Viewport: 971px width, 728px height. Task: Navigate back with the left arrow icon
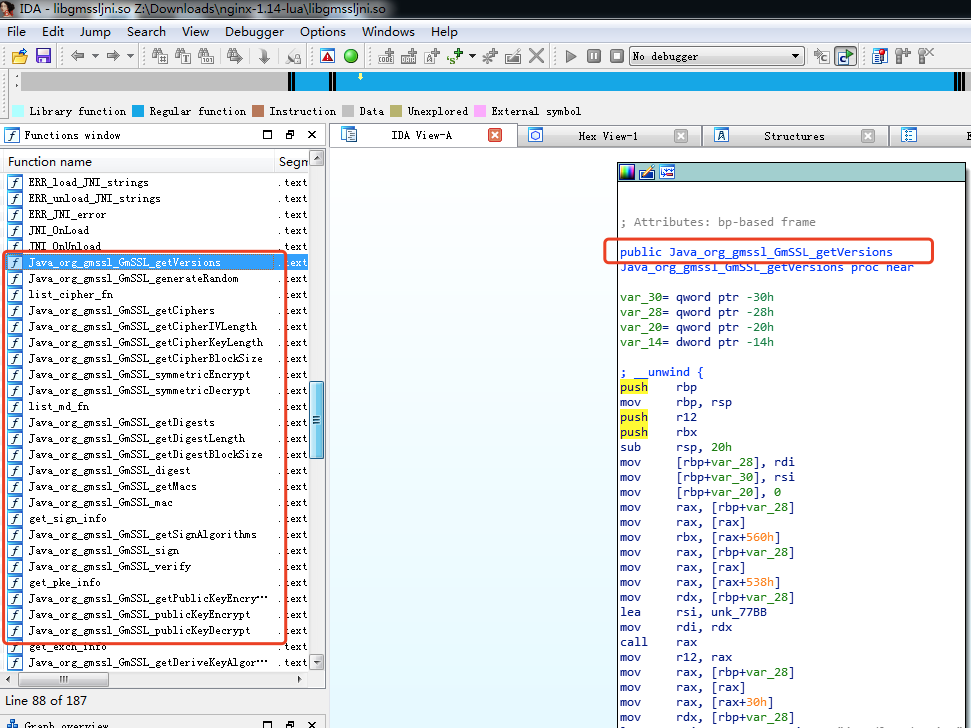point(80,56)
